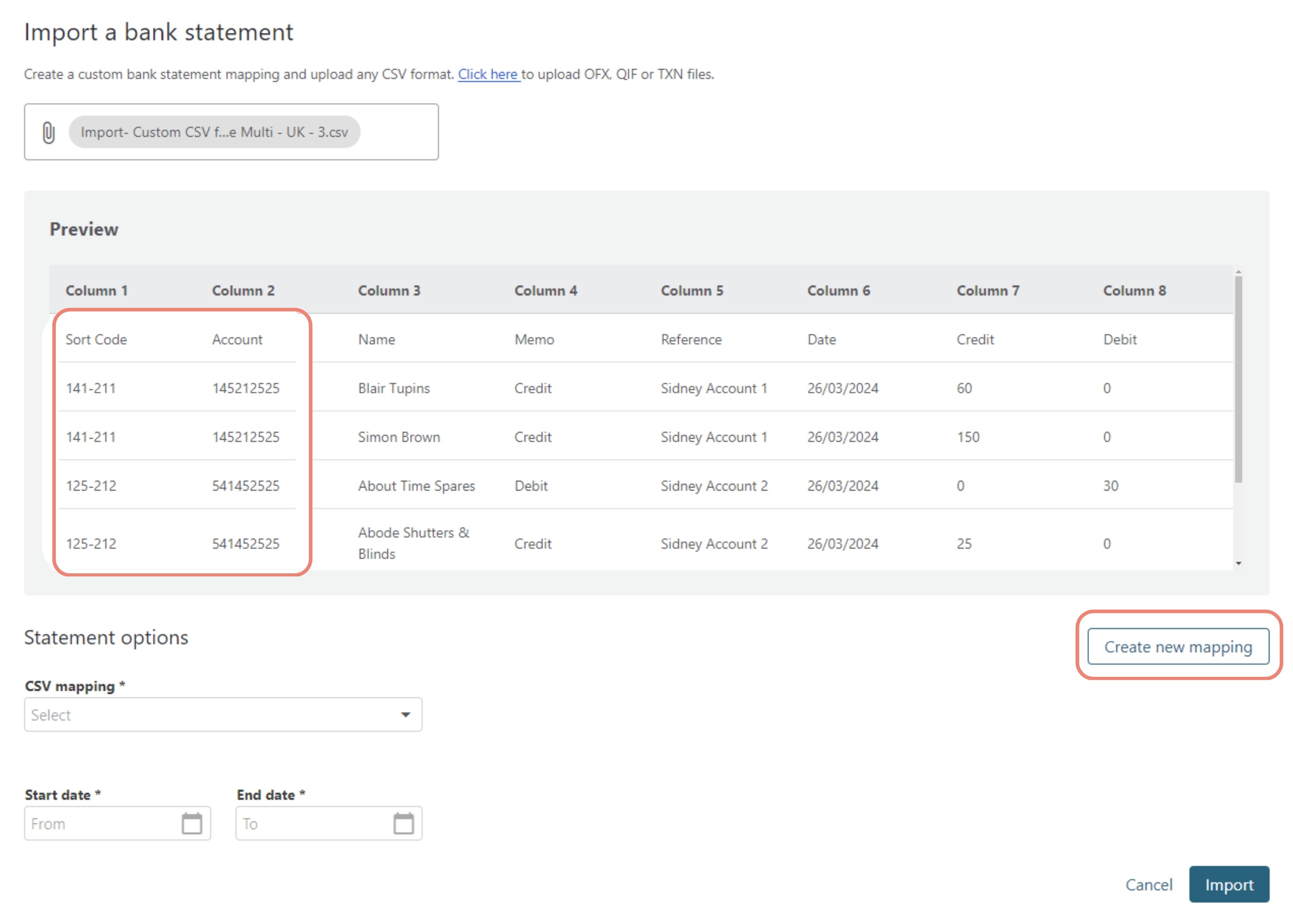Expand the CSV mapping dropdown arrow

(405, 715)
